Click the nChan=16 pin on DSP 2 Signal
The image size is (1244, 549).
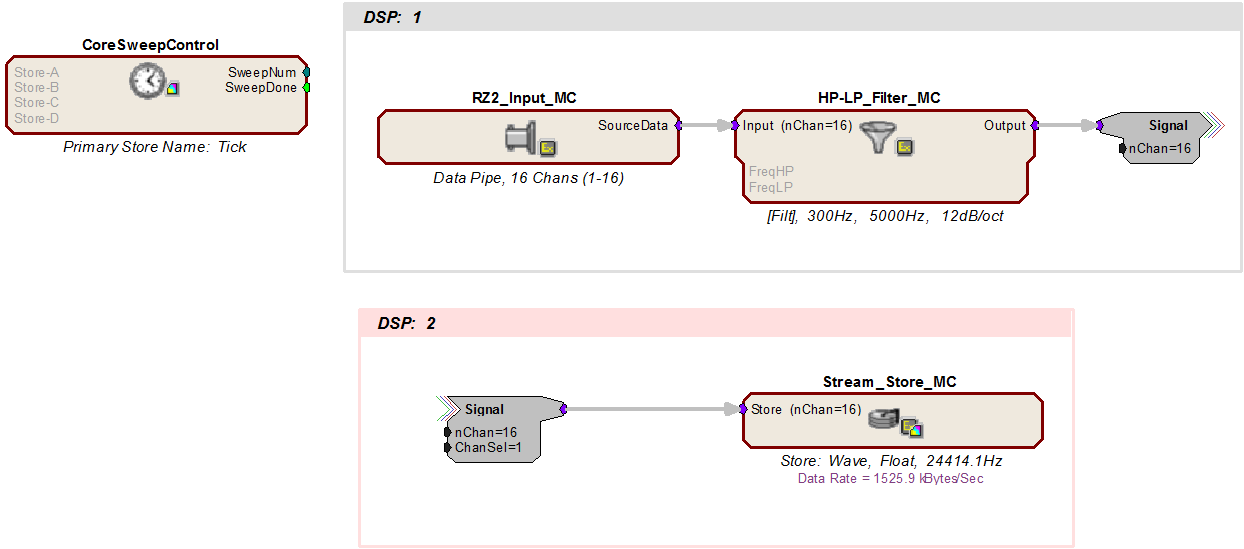coord(448,432)
